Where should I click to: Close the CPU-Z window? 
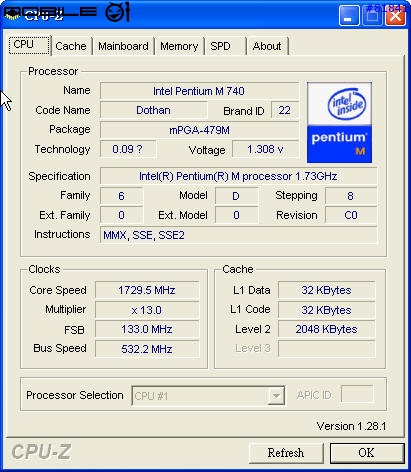(x=395, y=16)
